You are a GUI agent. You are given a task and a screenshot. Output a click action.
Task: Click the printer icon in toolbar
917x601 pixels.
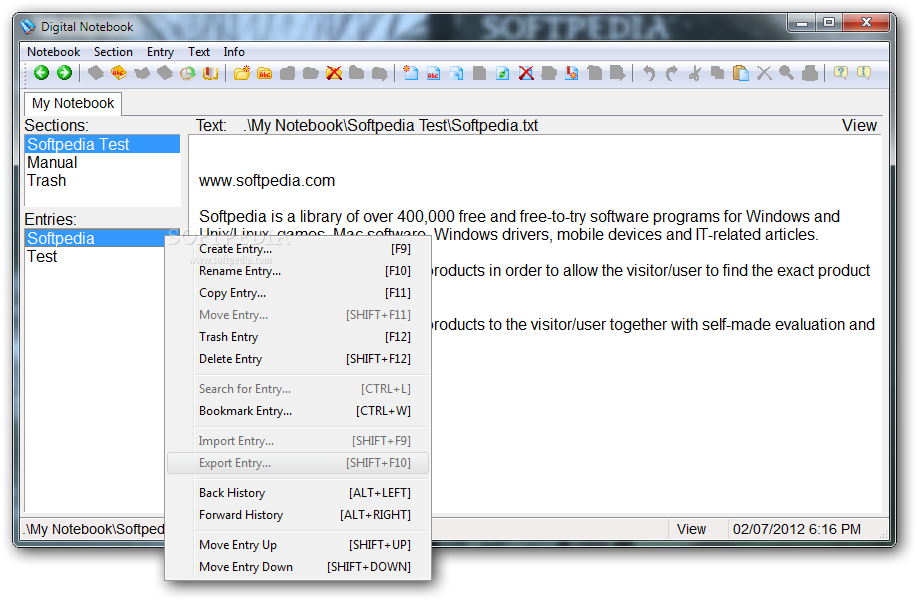click(x=810, y=74)
